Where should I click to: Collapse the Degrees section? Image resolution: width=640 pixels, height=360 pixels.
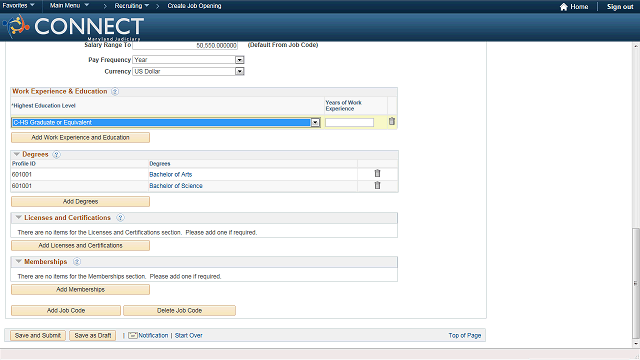coord(17,154)
